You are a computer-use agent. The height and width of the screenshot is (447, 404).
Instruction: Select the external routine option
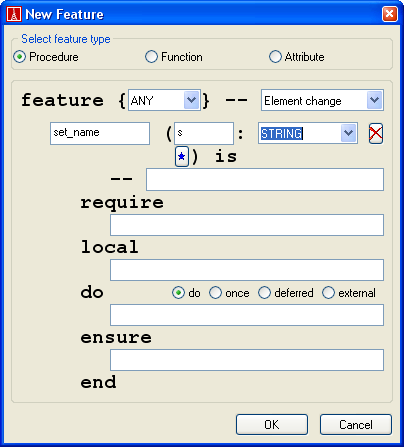(x=328, y=293)
